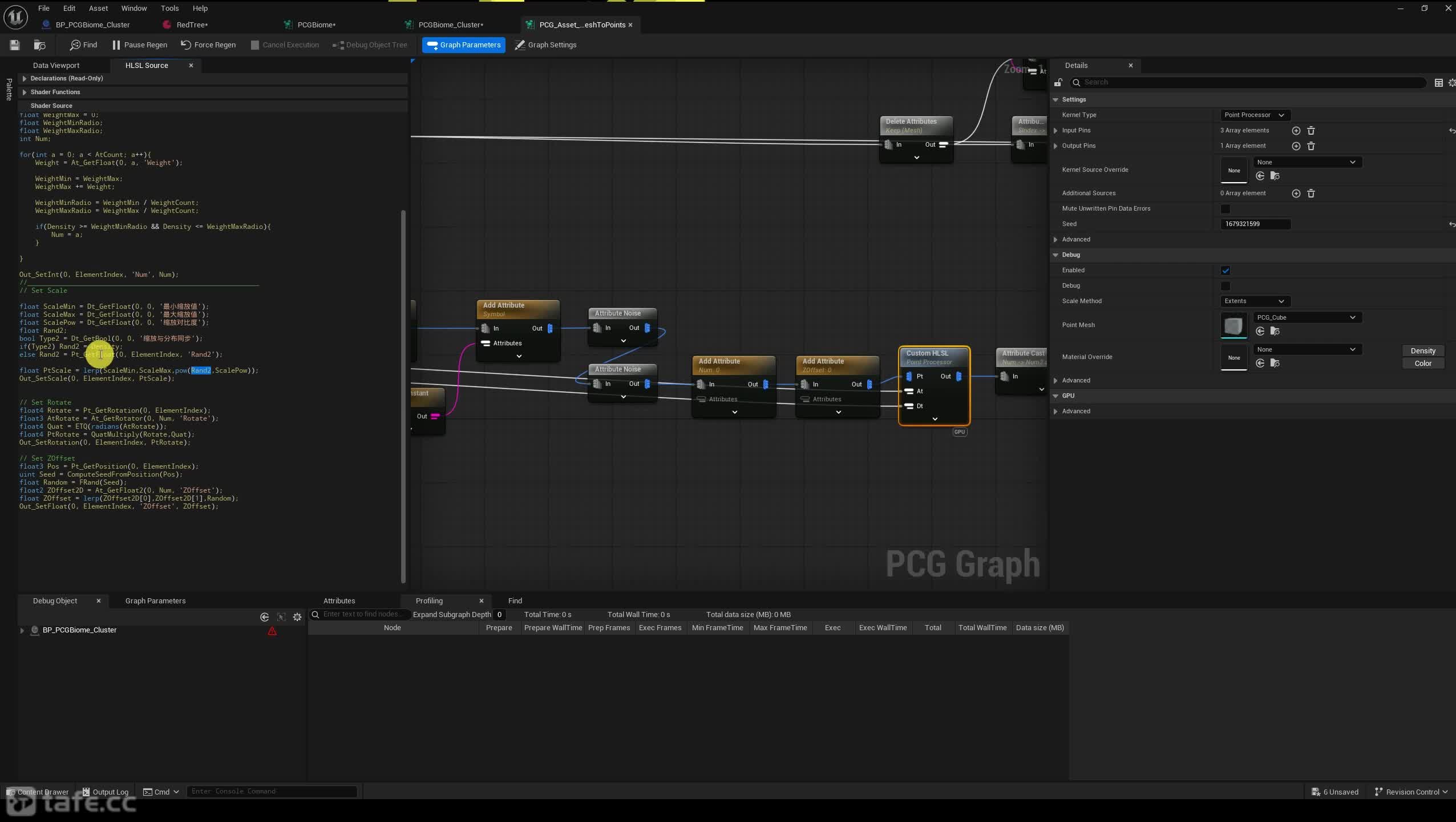Open the Scale Method Extents dropdown
Viewport: 1456px width, 822px height.
point(1255,301)
